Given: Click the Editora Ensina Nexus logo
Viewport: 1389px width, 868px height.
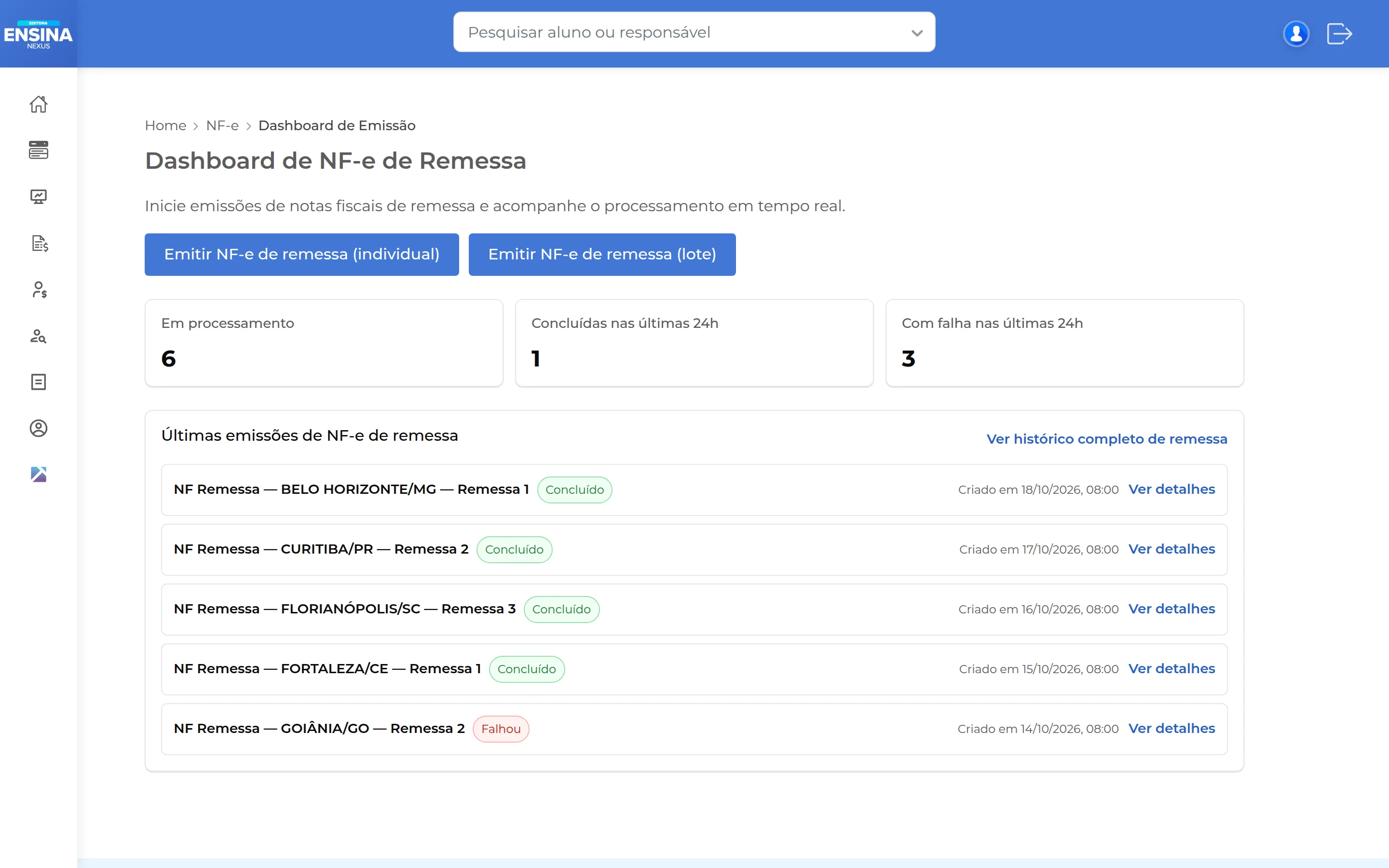Looking at the screenshot, I should click(x=39, y=34).
